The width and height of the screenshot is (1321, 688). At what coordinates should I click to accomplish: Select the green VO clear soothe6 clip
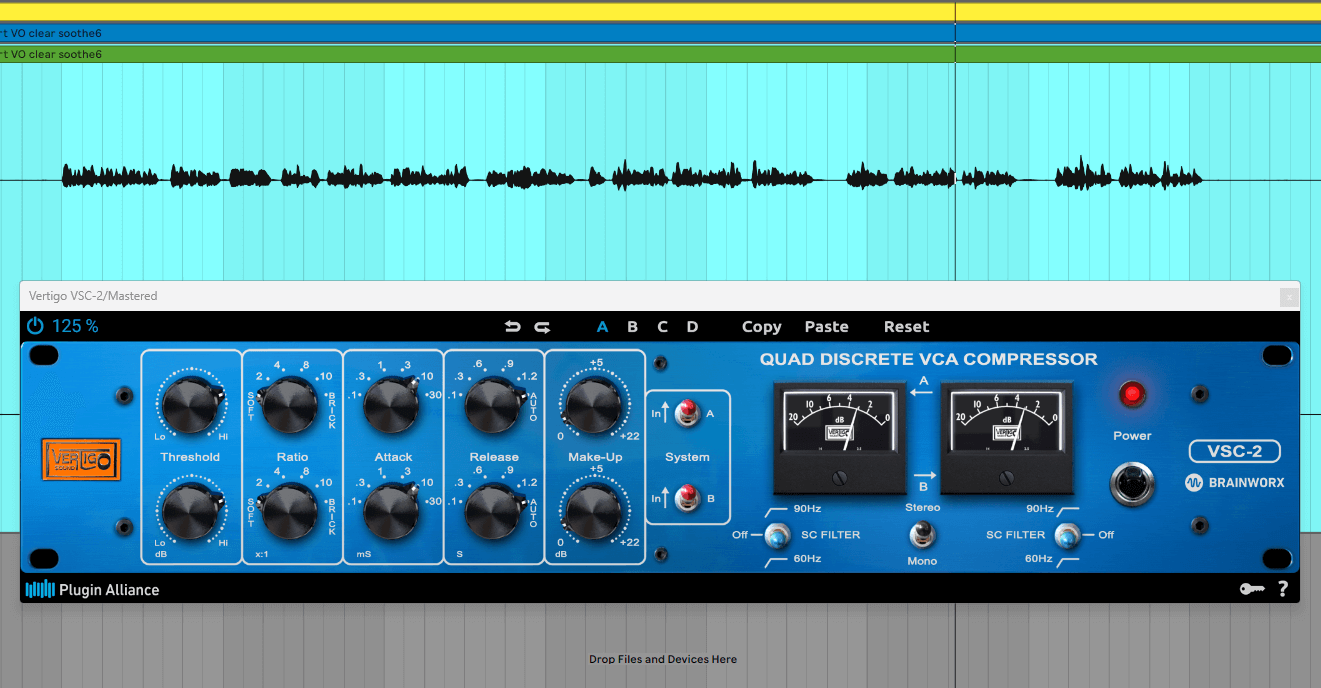click(660, 54)
